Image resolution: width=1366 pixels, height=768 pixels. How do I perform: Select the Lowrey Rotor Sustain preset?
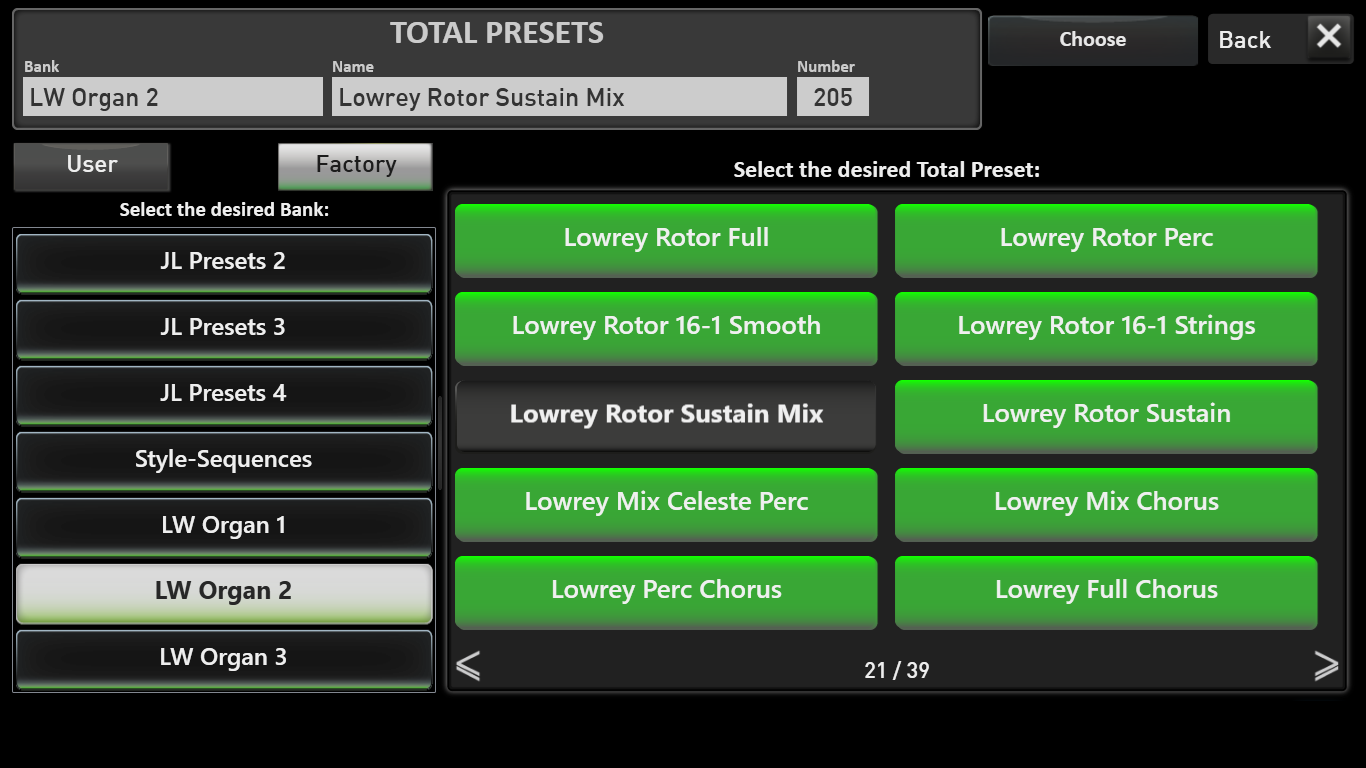(1106, 416)
